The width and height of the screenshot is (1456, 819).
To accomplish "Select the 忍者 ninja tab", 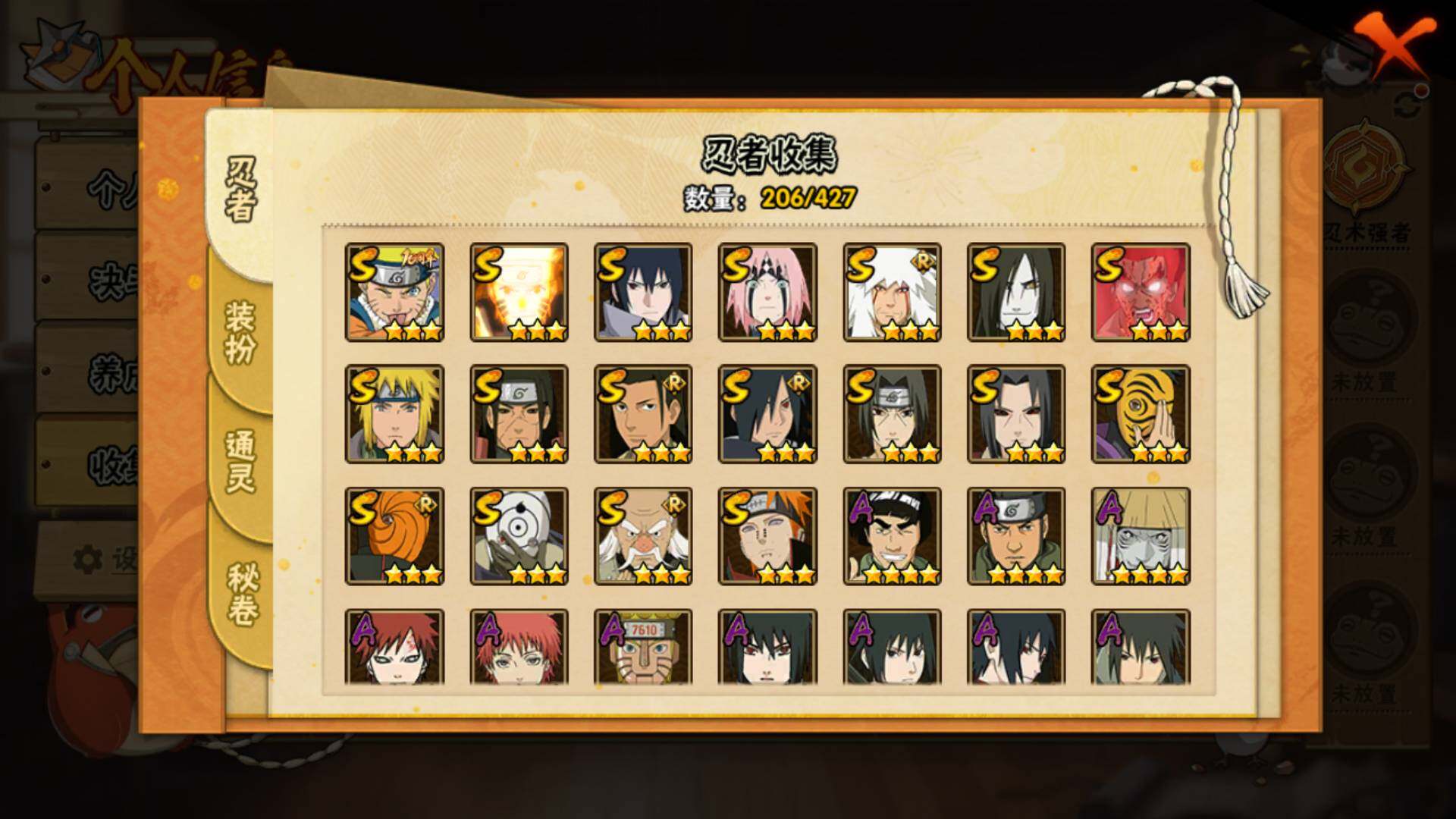I will [241, 190].
